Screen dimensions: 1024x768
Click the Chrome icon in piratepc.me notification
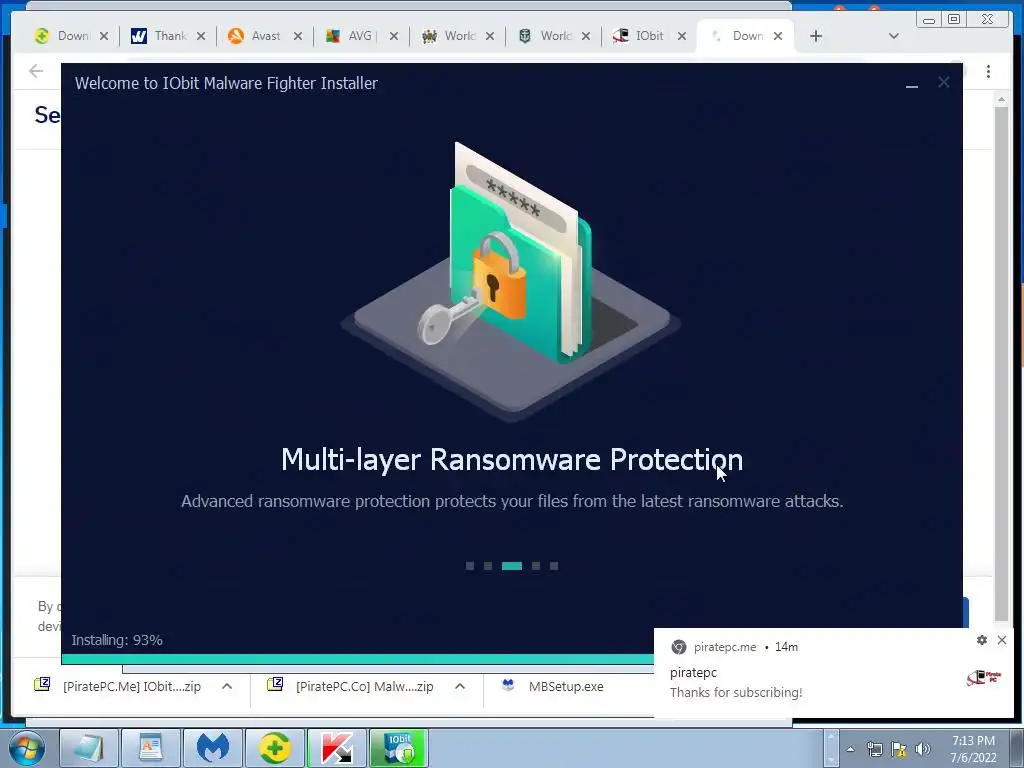[679, 647]
